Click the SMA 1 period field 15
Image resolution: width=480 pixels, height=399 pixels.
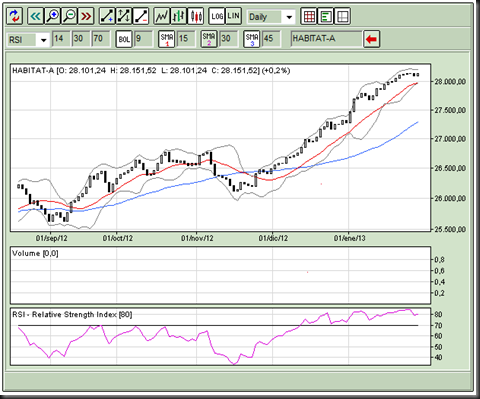186,39
